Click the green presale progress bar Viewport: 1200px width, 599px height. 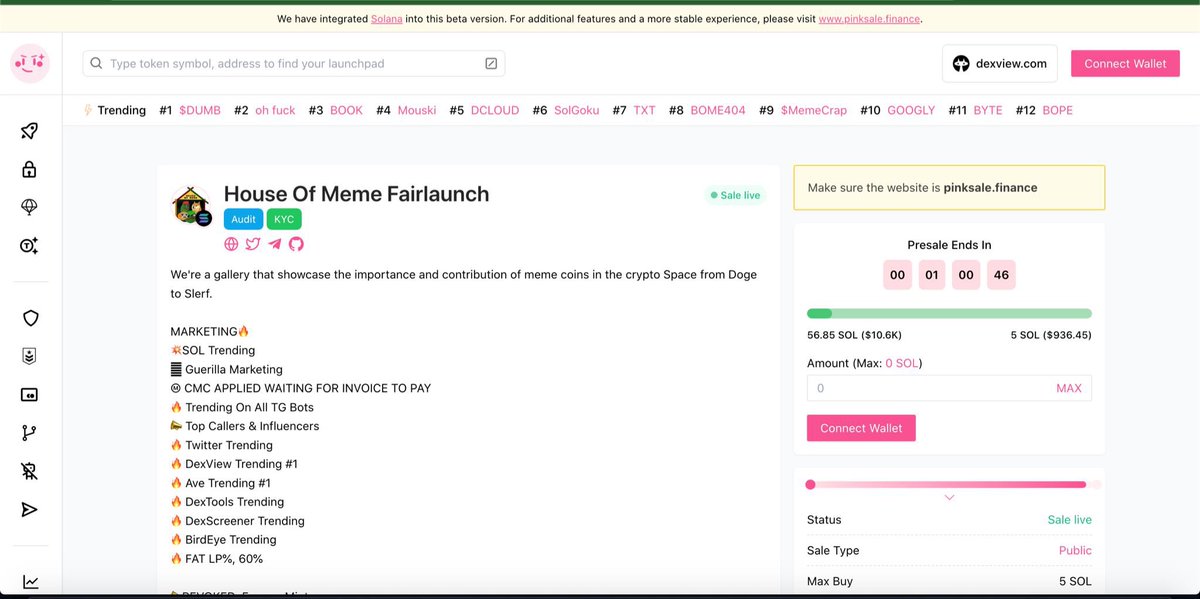949,313
